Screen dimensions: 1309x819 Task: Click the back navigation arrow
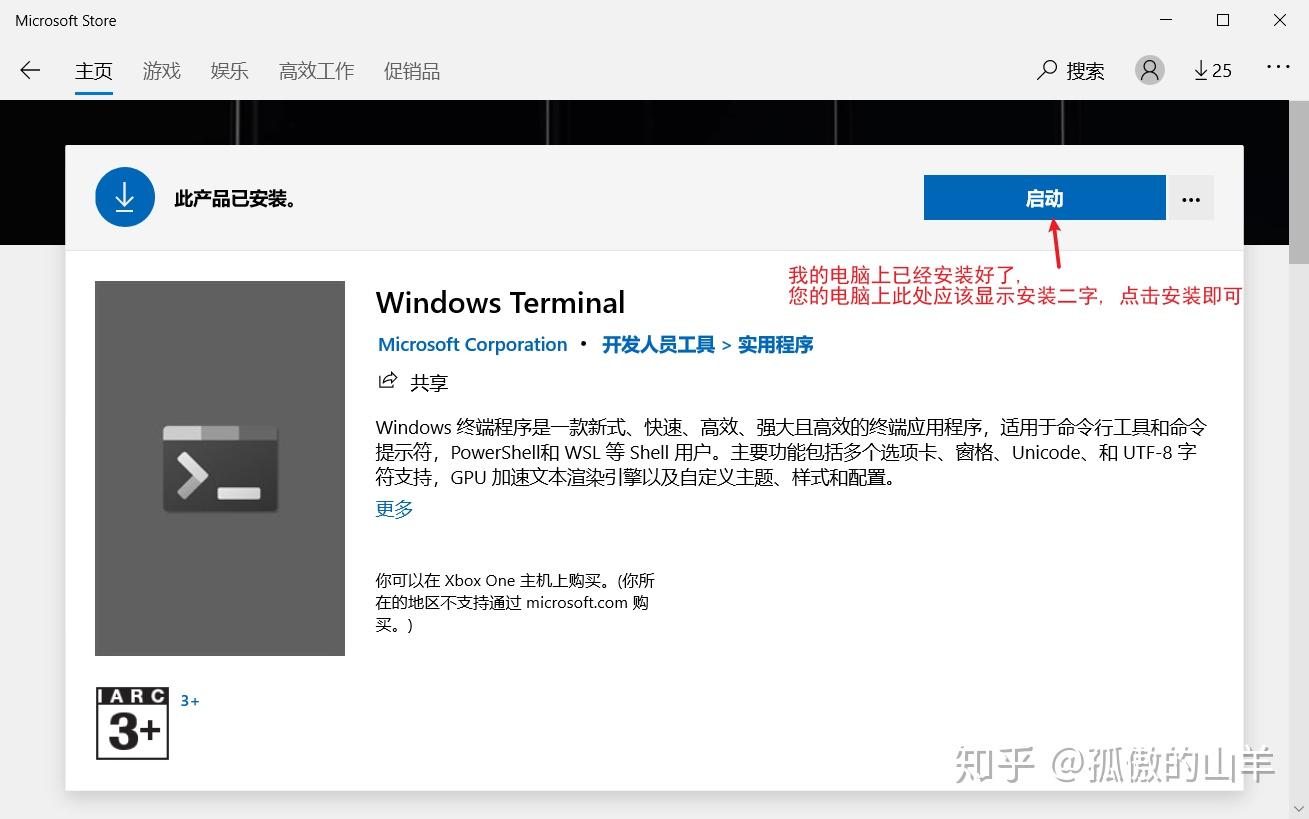(30, 70)
